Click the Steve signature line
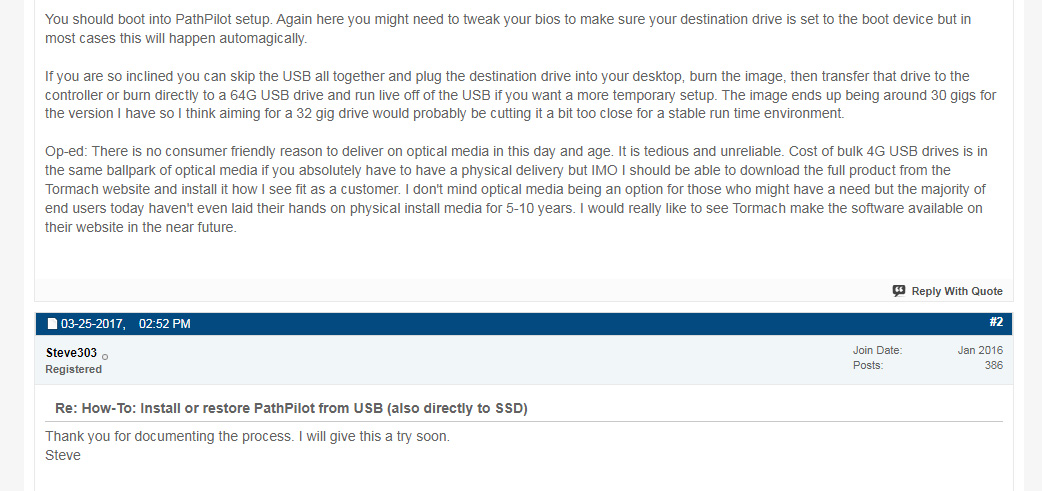 click(63, 456)
